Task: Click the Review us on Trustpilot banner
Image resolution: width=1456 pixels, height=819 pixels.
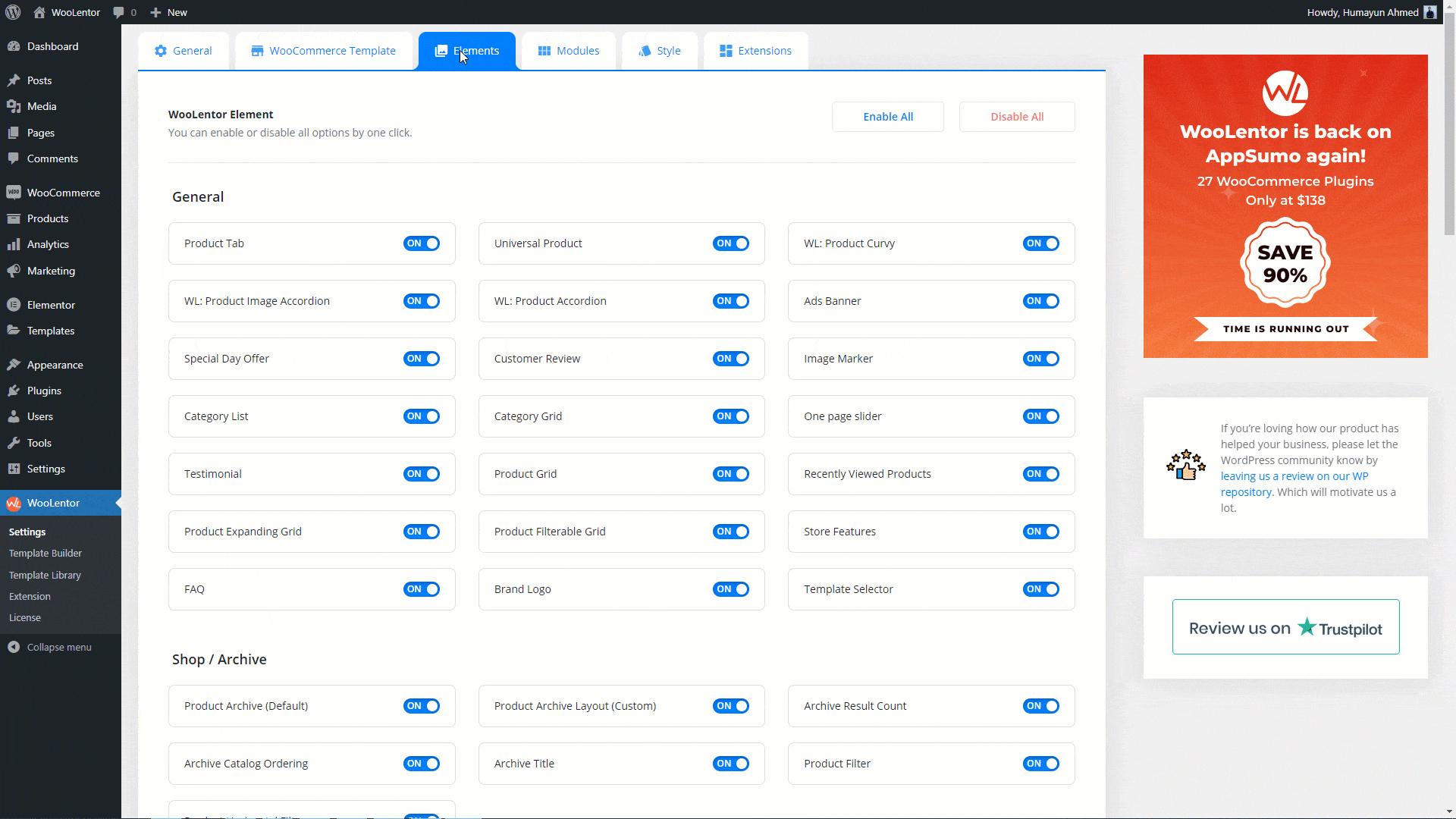Action: point(1285,627)
